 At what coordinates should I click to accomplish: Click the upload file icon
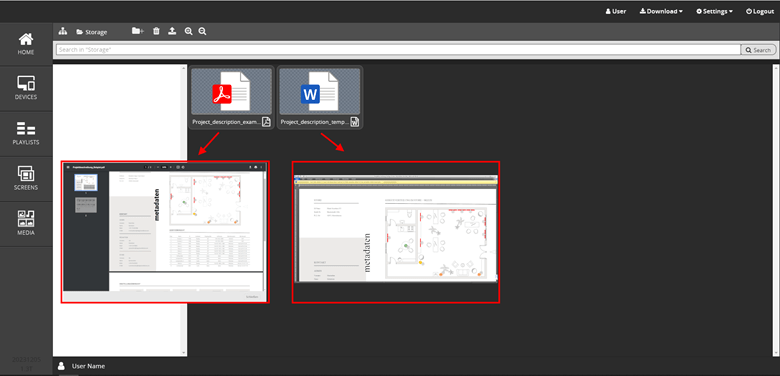(x=172, y=31)
